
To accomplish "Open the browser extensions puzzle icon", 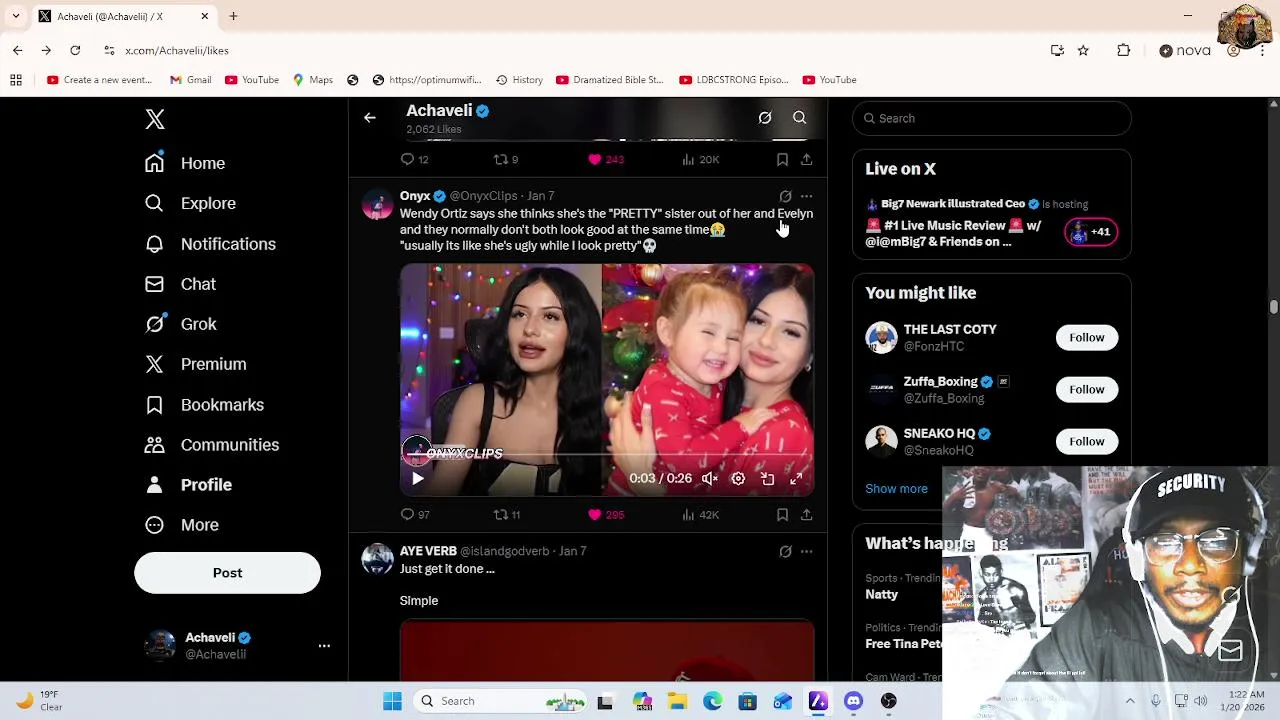I will (1124, 50).
